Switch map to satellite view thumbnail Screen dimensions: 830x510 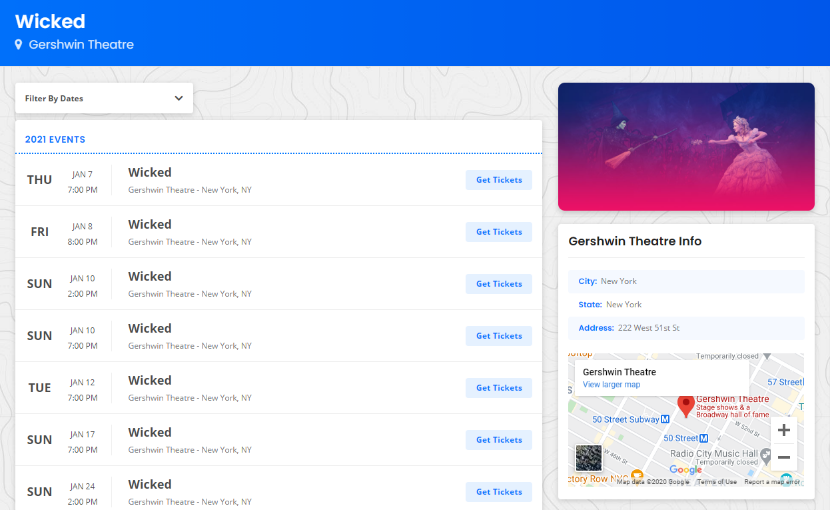pos(589,458)
